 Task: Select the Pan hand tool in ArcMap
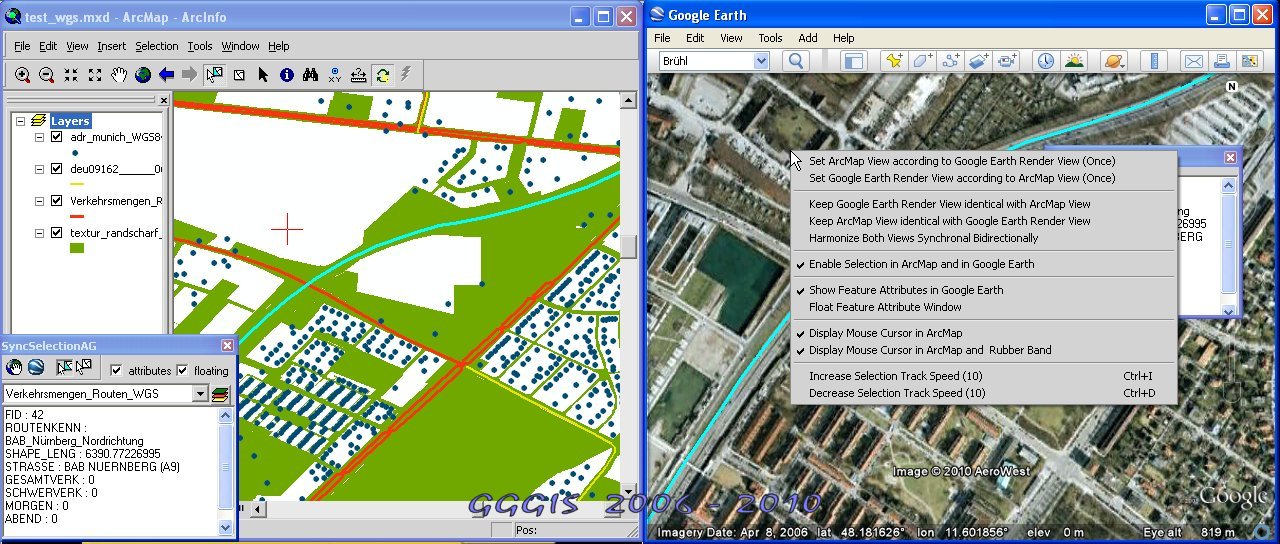119,75
